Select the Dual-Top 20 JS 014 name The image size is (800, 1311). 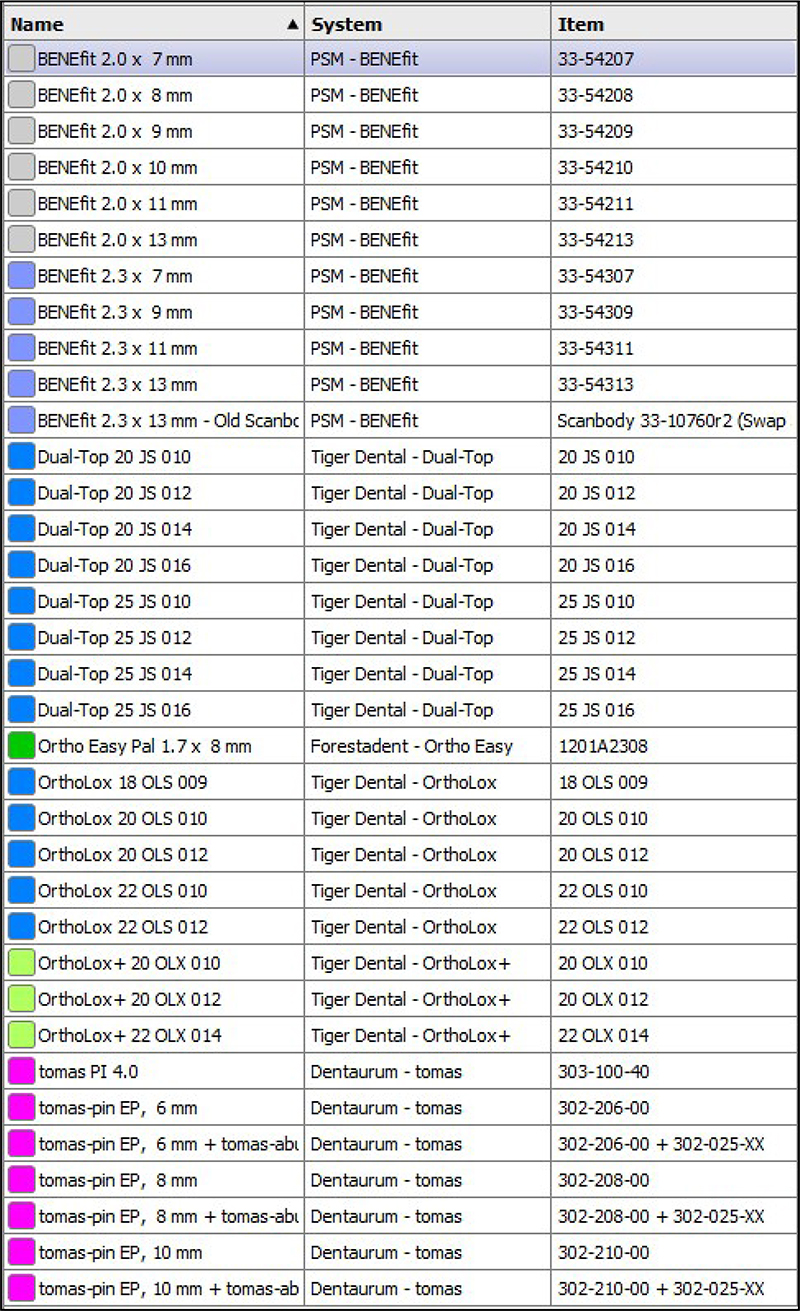114,529
